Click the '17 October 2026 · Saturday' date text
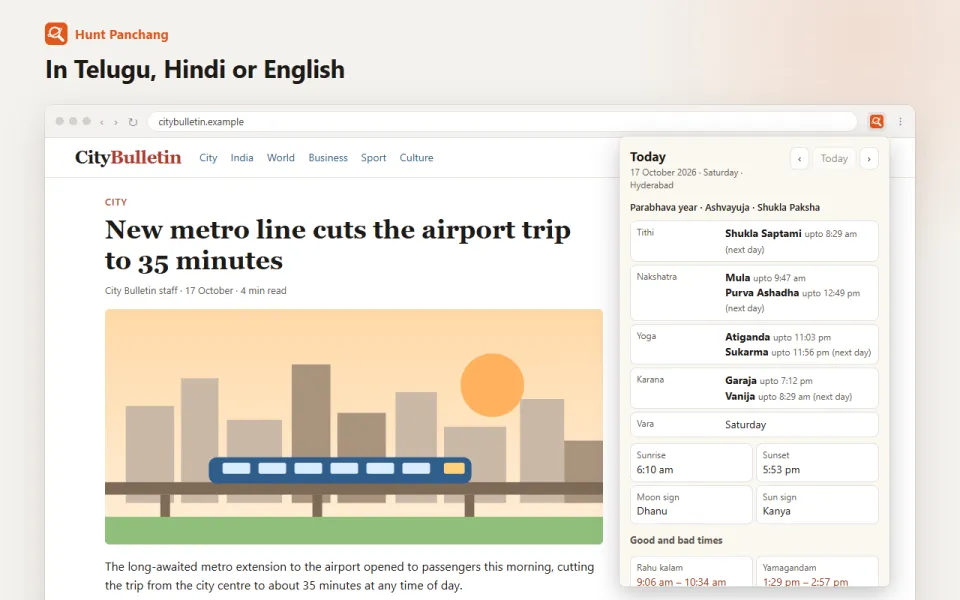The image size is (960, 600). [x=684, y=173]
